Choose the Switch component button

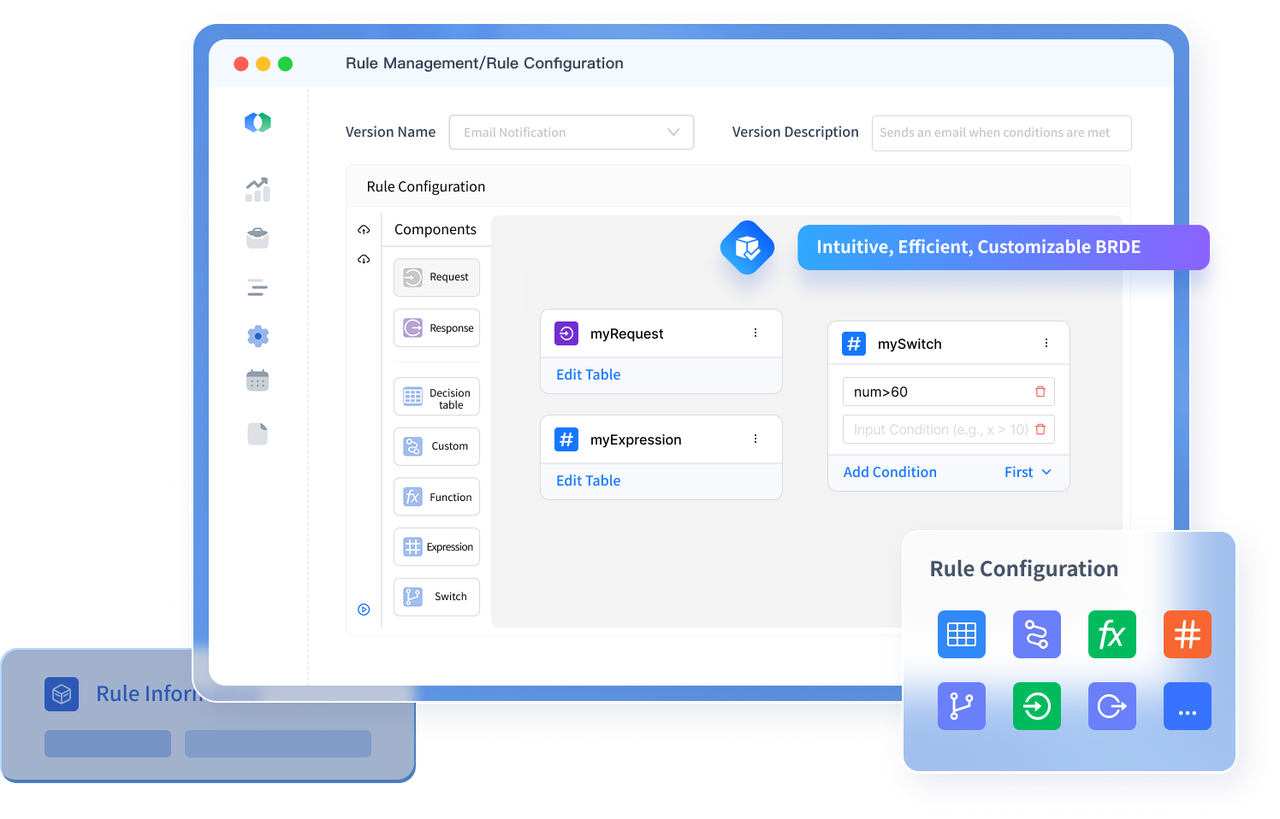pyautogui.click(x=437, y=596)
